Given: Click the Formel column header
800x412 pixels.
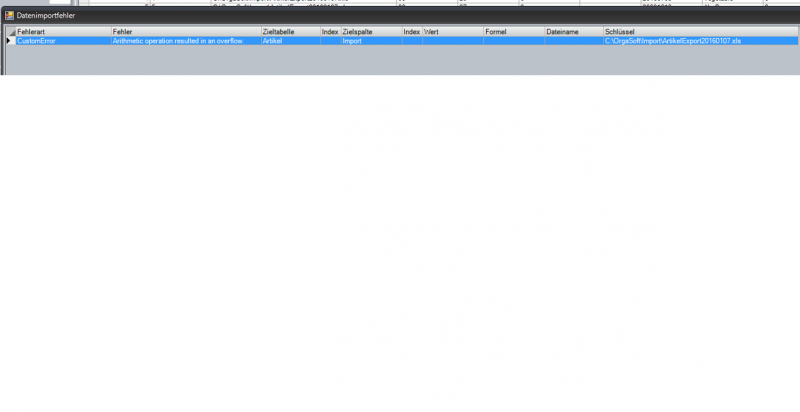Looking at the screenshot, I should tap(513, 32).
